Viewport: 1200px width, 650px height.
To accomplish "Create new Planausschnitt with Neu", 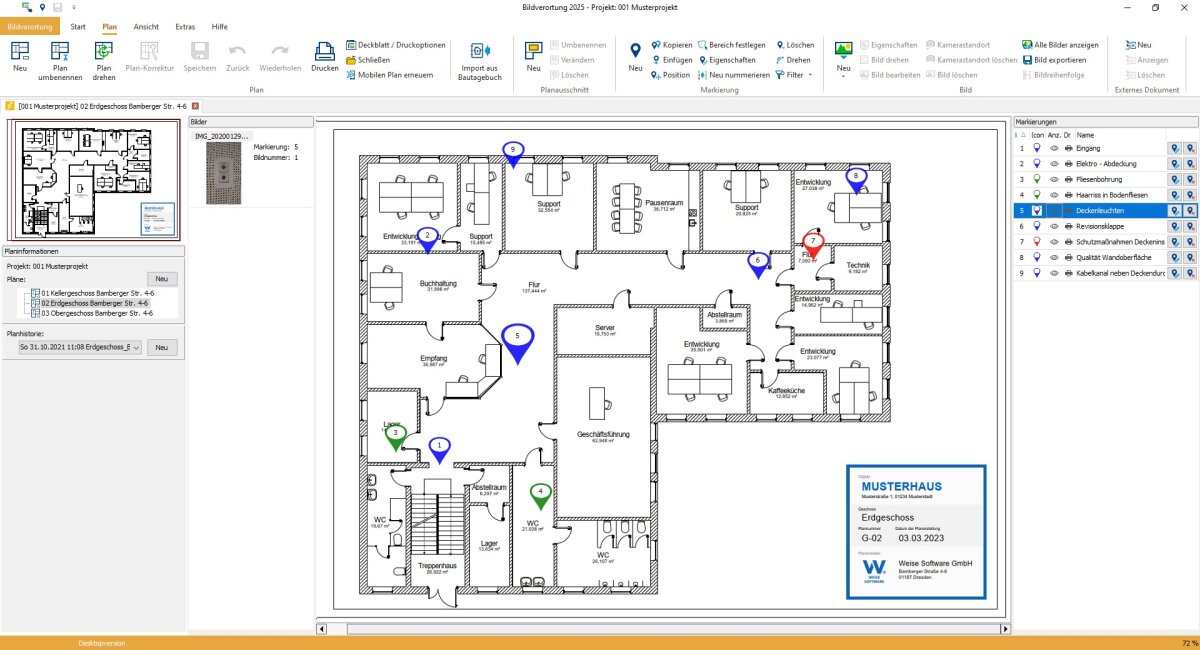I will pyautogui.click(x=533, y=56).
